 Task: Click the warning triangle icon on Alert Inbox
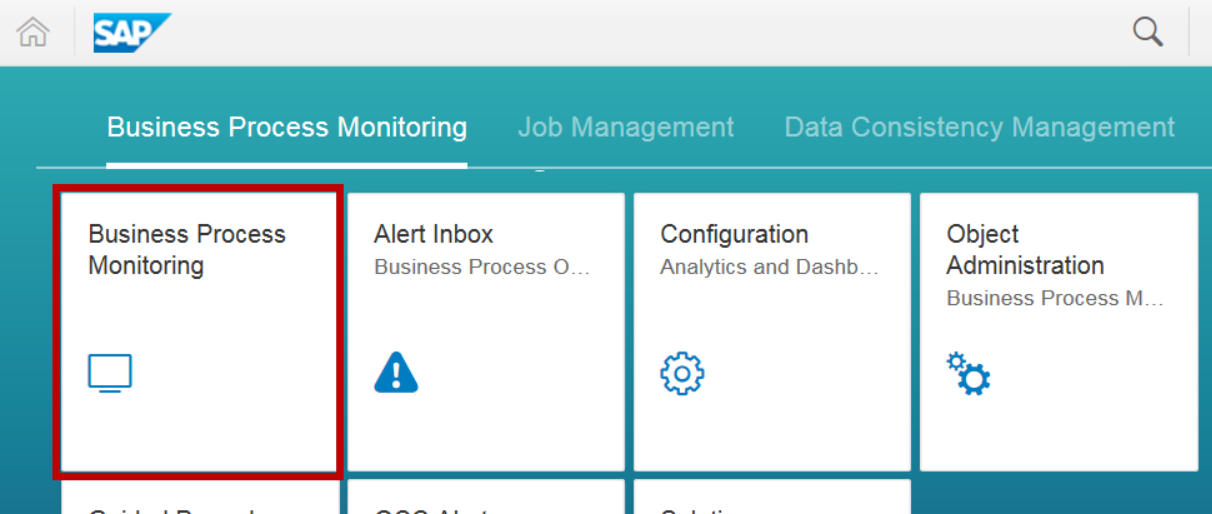pos(396,373)
